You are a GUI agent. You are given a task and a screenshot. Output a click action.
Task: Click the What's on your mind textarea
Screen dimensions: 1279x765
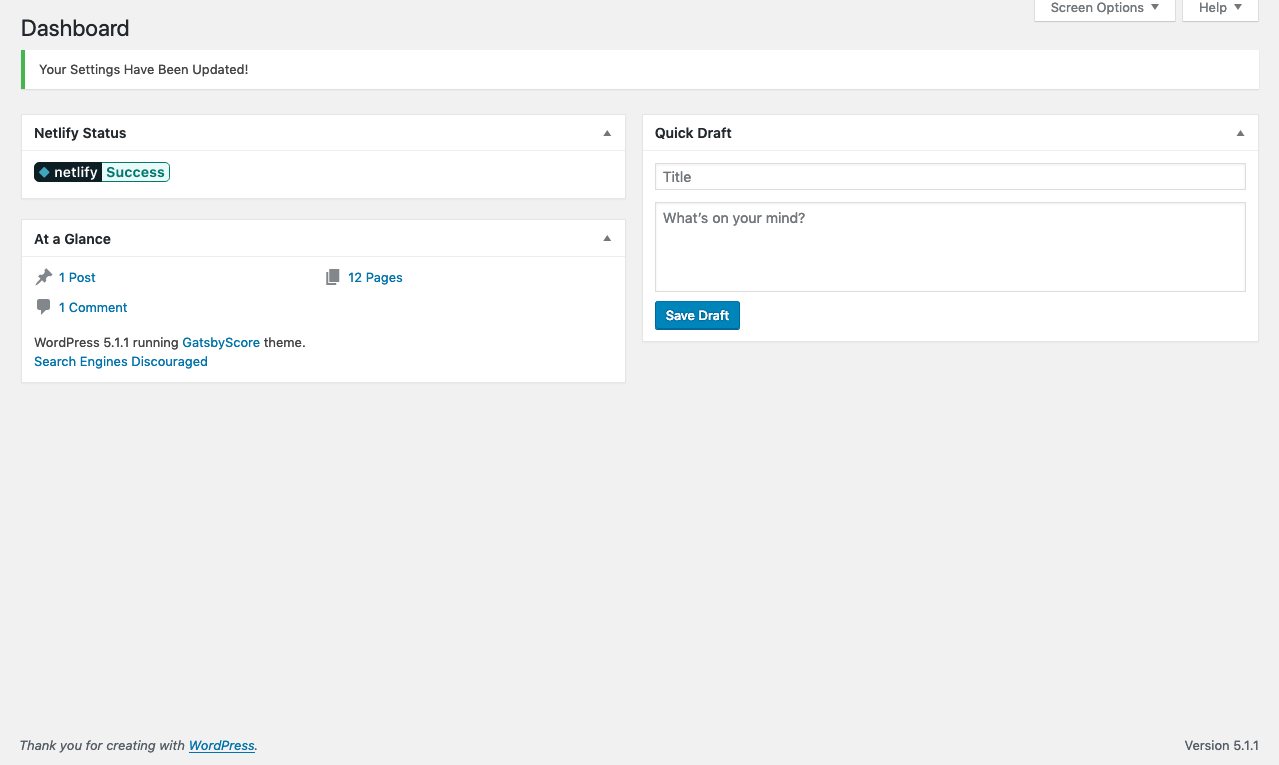tap(950, 247)
